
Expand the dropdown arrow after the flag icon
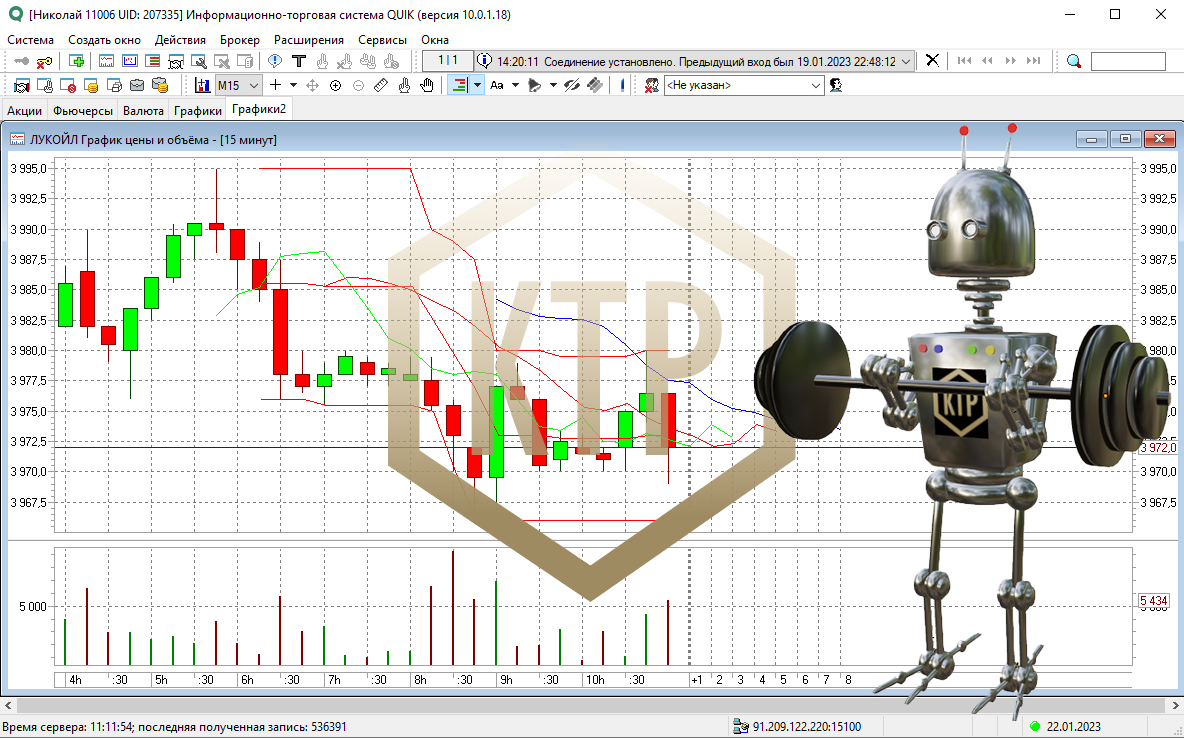coord(553,85)
